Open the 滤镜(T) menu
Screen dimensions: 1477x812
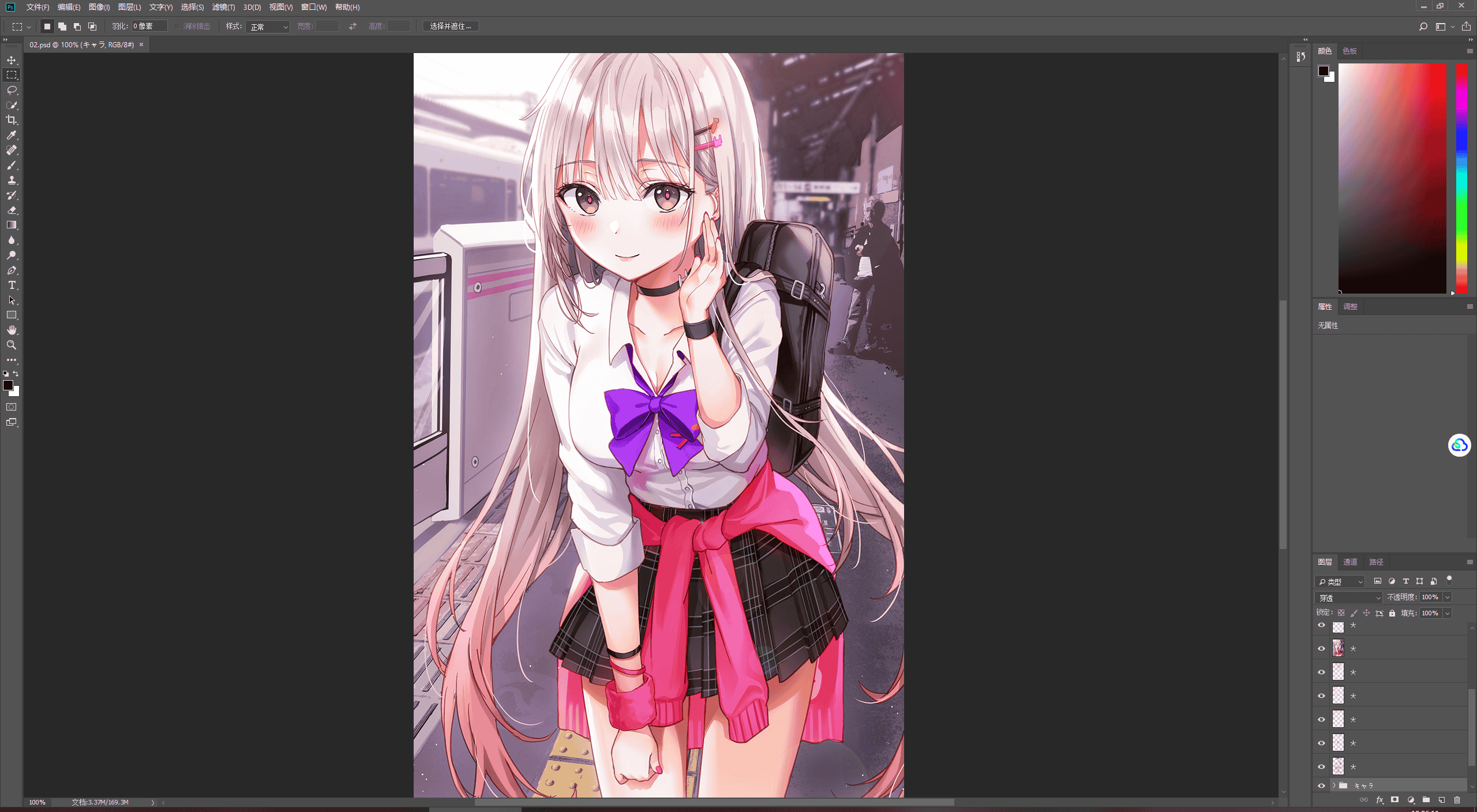pos(223,7)
